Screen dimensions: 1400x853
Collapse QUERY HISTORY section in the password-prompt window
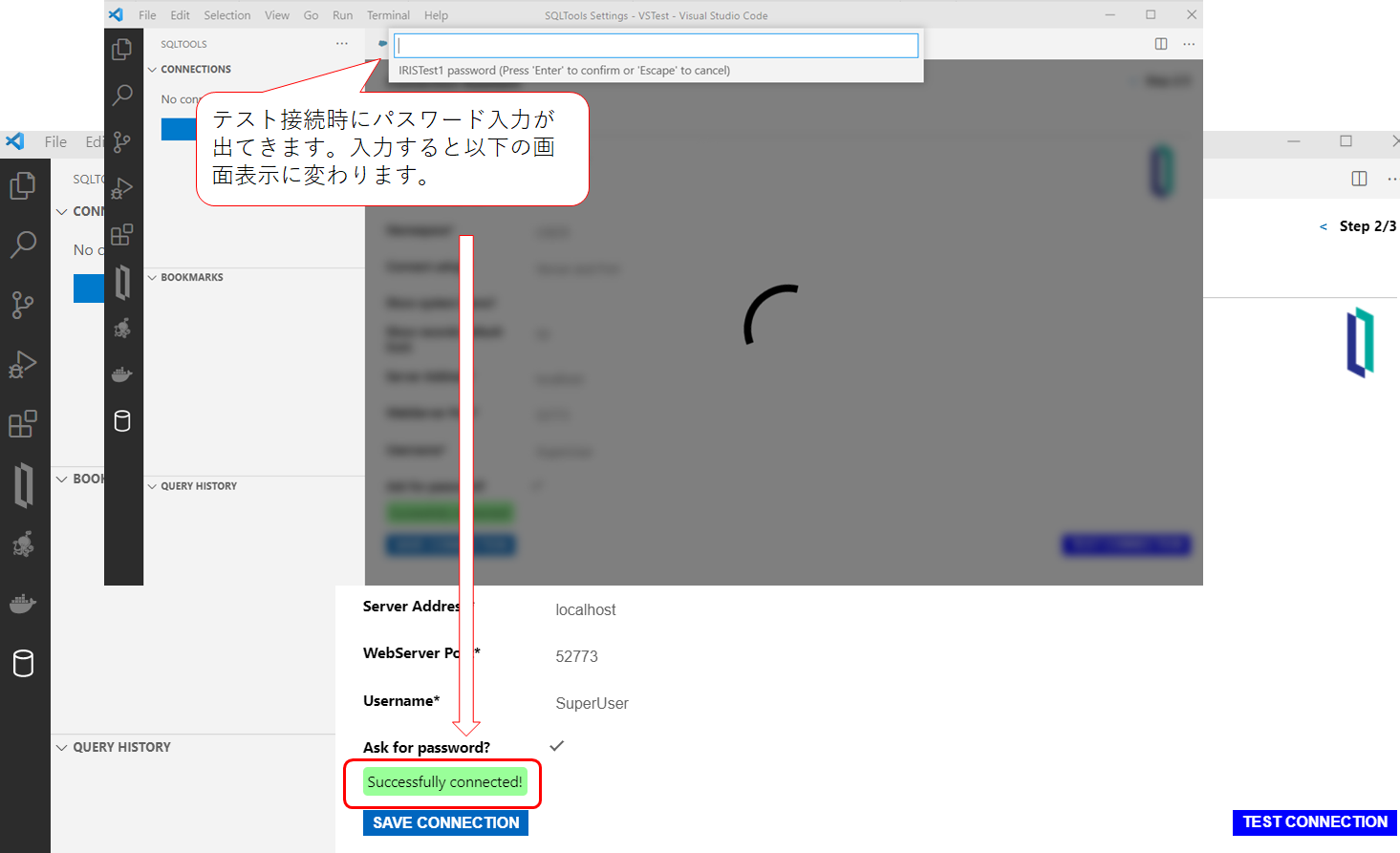[x=152, y=486]
